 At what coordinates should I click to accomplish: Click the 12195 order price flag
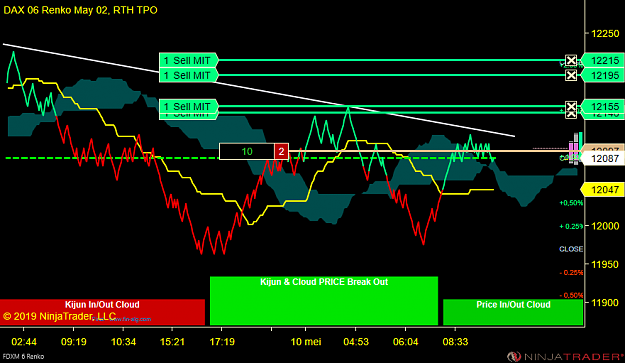603,75
